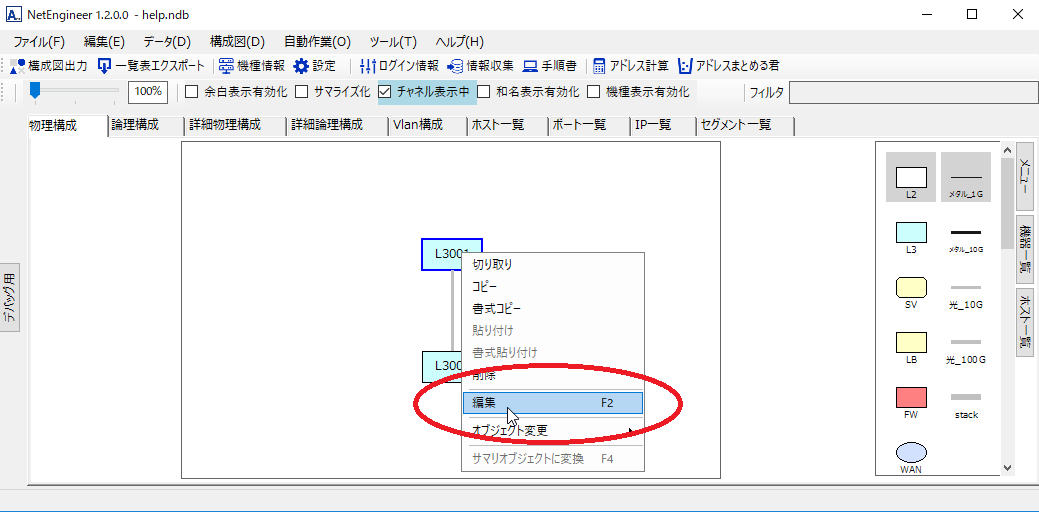Open the 自動作業(O) menu
The image size is (1039, 512).
pos(317,42)
